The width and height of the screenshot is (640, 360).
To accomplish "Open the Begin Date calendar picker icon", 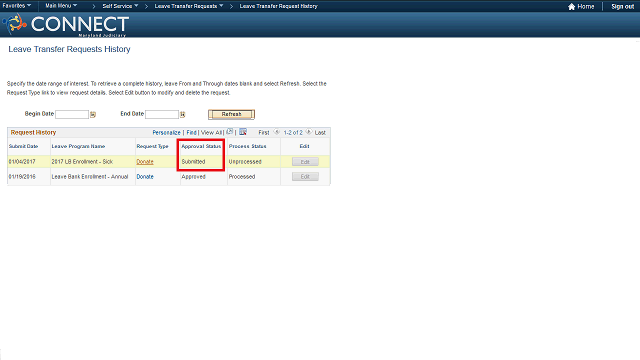I will (x=93, y=115).
